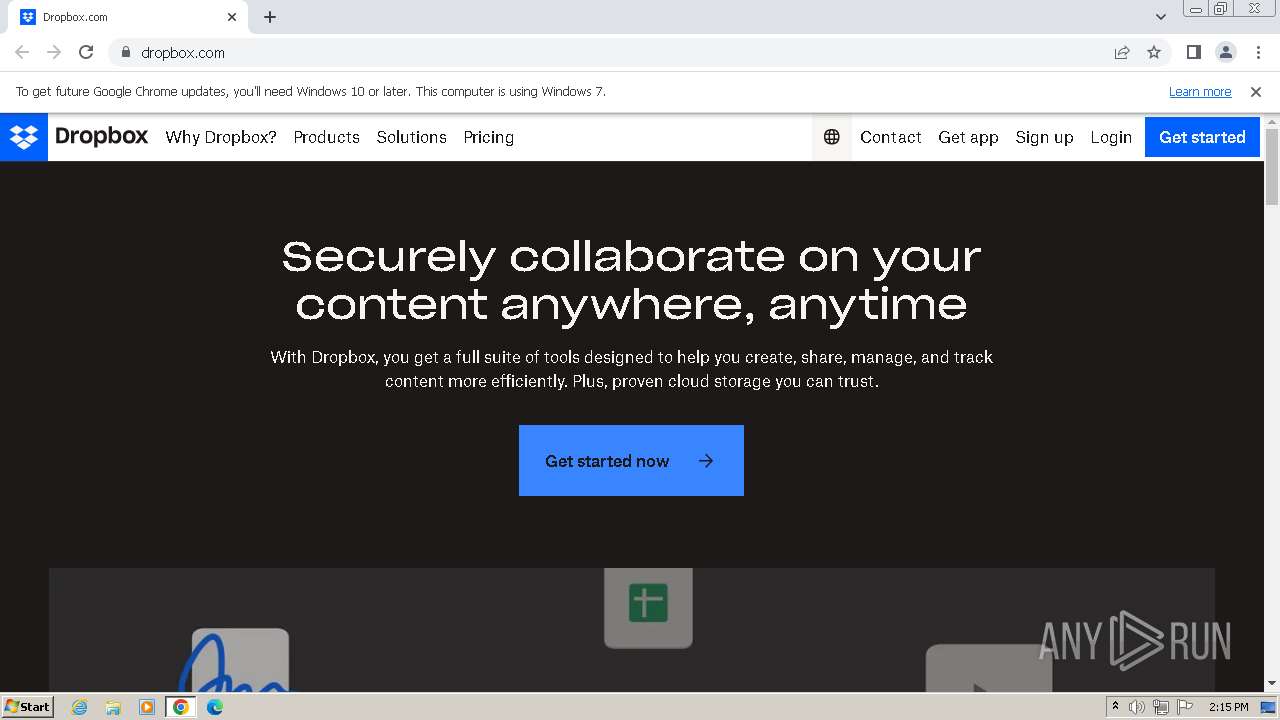Click the Chrome taskbar icon
The height and width of the screenshot is (720, 1280).
(x=181, y=707)
